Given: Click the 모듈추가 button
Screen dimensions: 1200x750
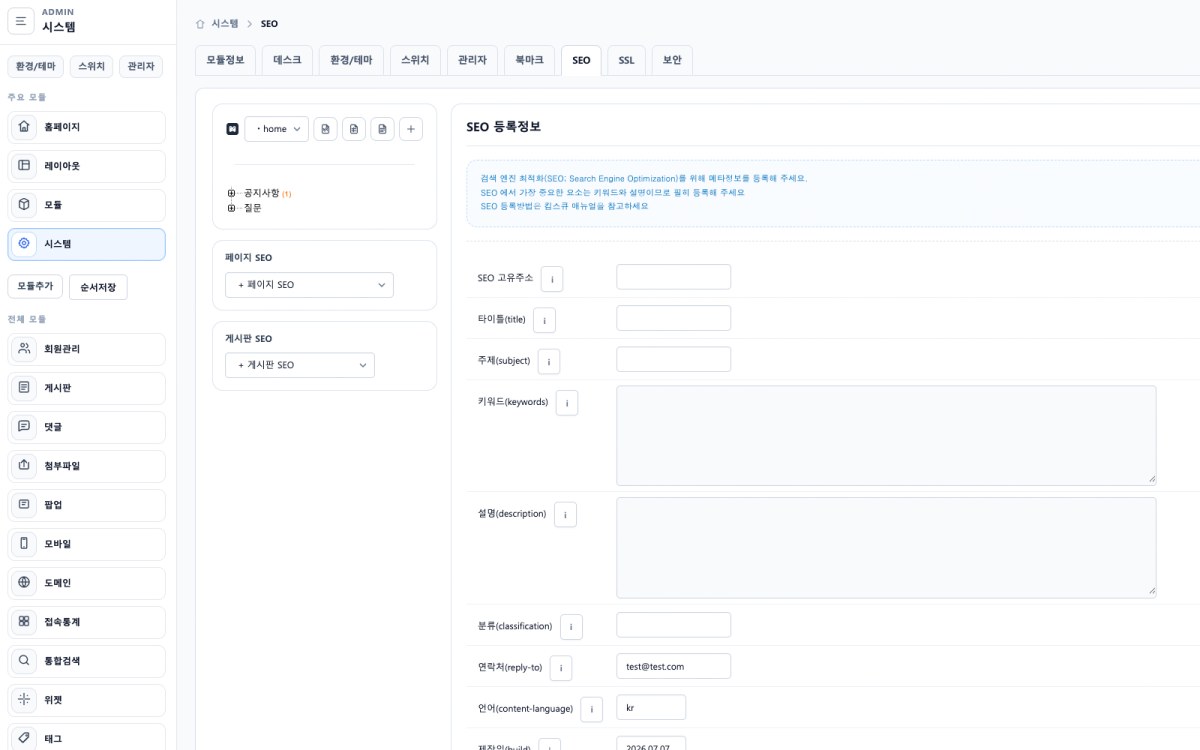Looking at the screenshot, I should pos(35,287).
